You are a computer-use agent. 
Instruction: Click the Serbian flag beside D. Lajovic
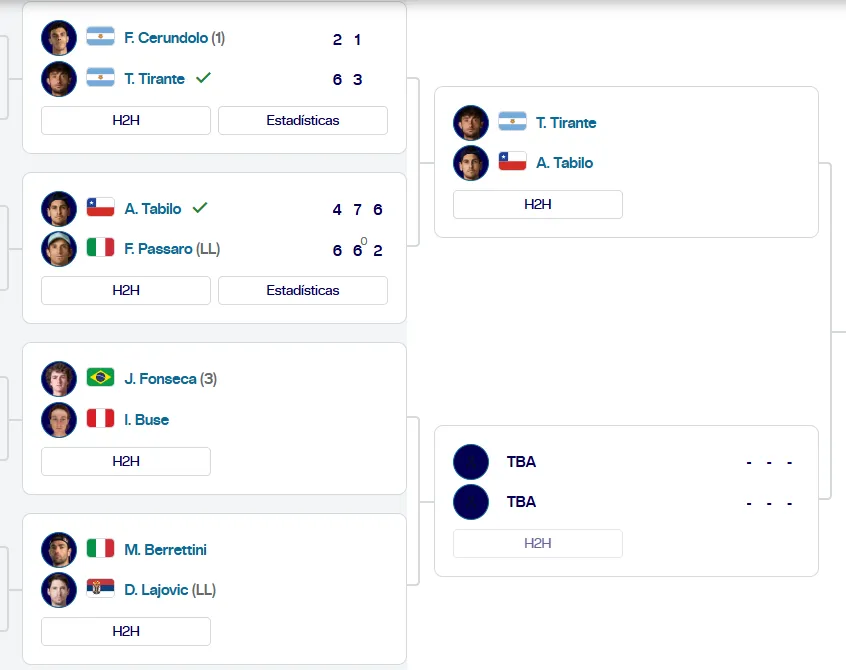(x=100, y=590)
